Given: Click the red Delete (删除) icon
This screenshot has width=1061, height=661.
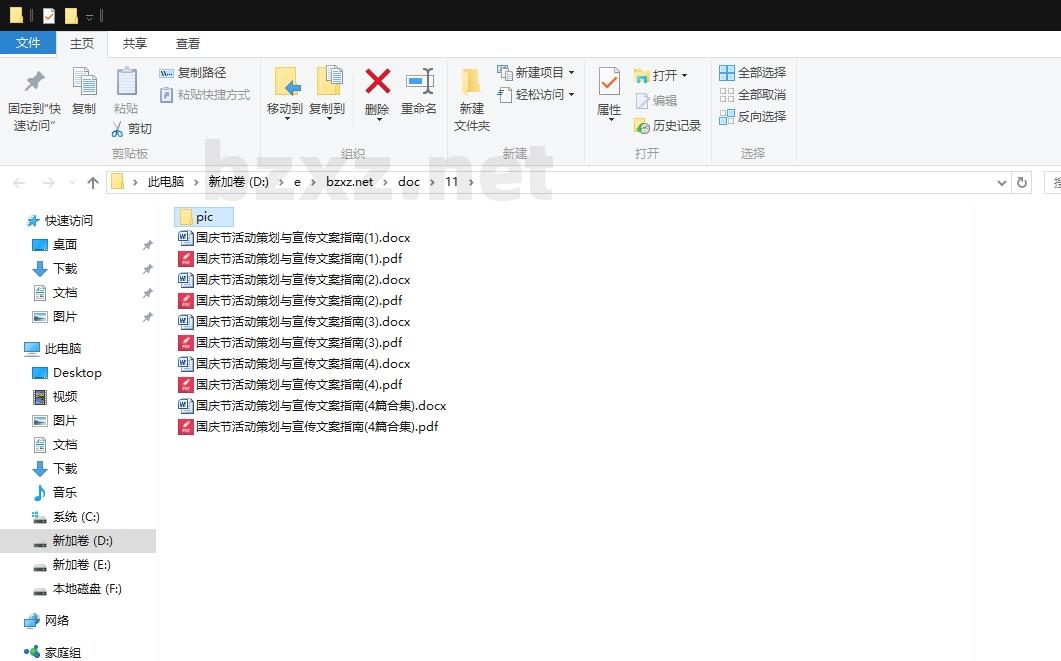Looking at the screenshot, I should 377,82.
